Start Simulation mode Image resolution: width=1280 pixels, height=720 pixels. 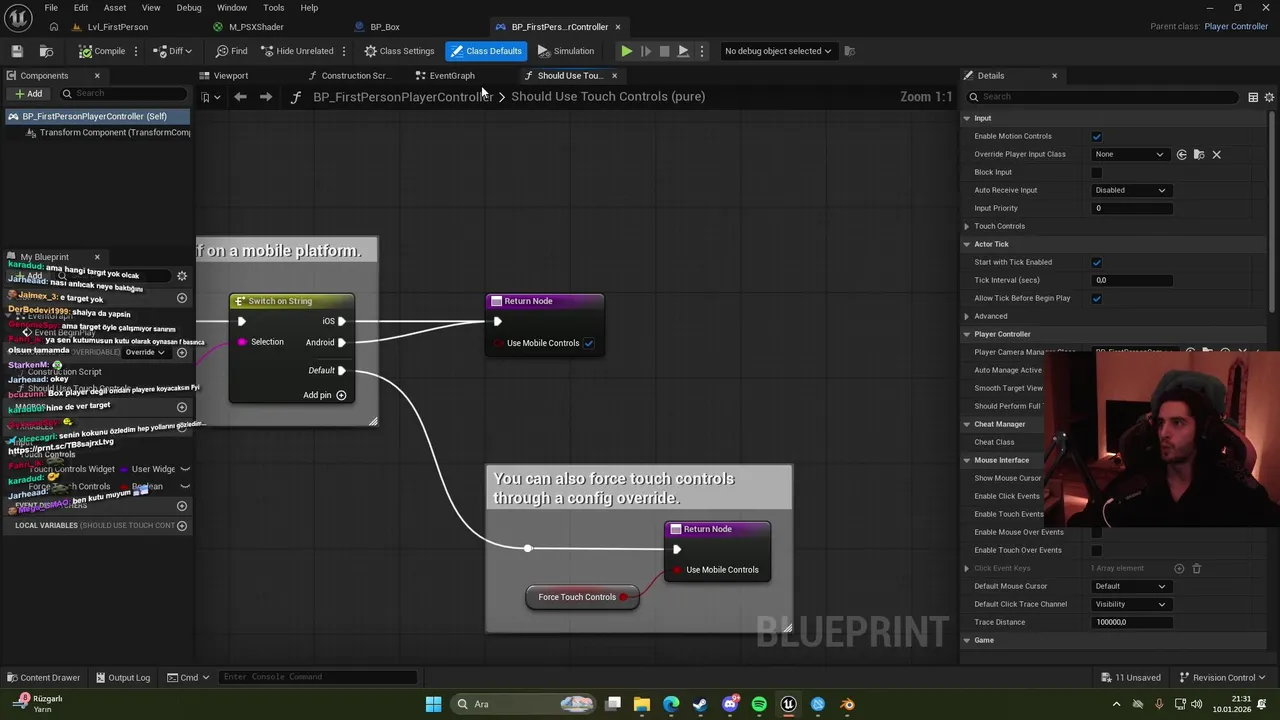coord(566,51)
